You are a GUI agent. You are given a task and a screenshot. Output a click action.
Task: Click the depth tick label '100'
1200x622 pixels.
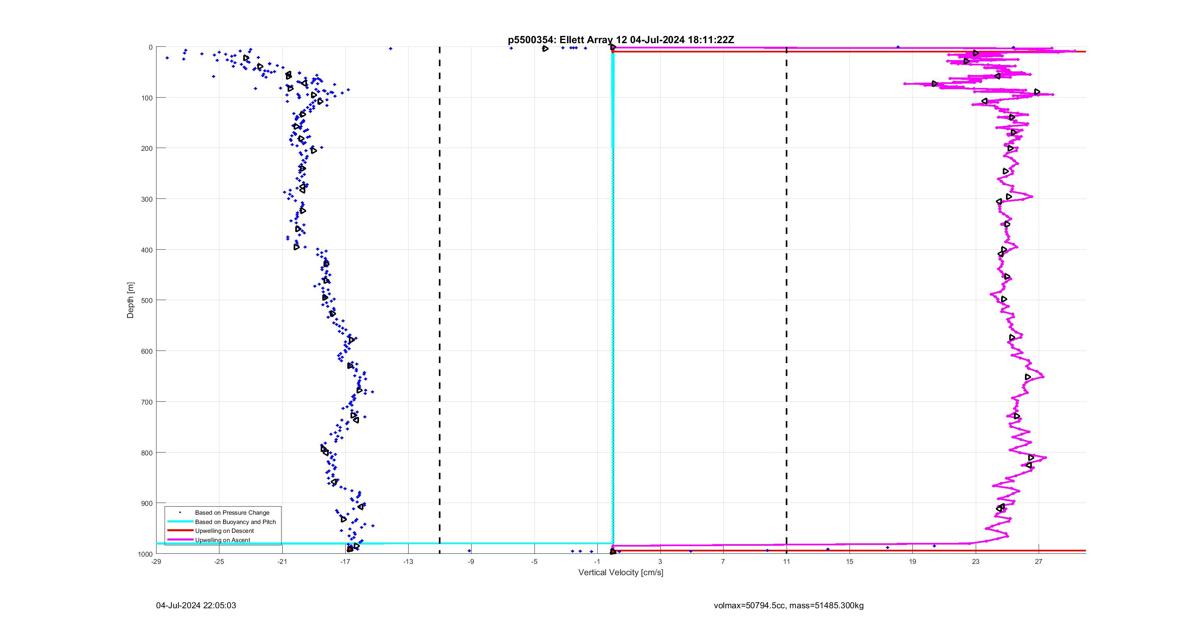(146, 98)
